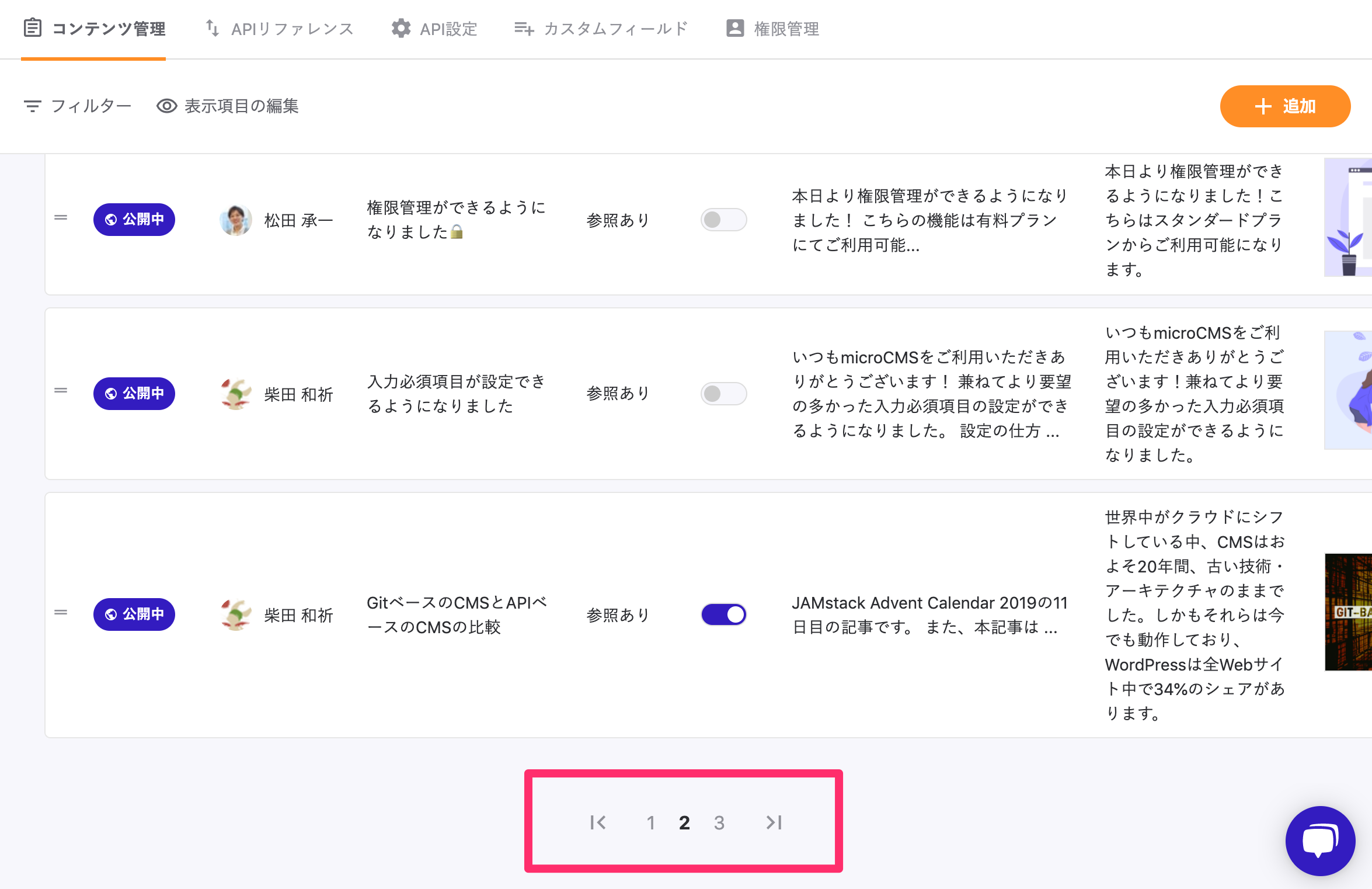Enable toggle in 入力必須項目 article row
This screenshot has height=889, width=1372.
click(723, 394)
